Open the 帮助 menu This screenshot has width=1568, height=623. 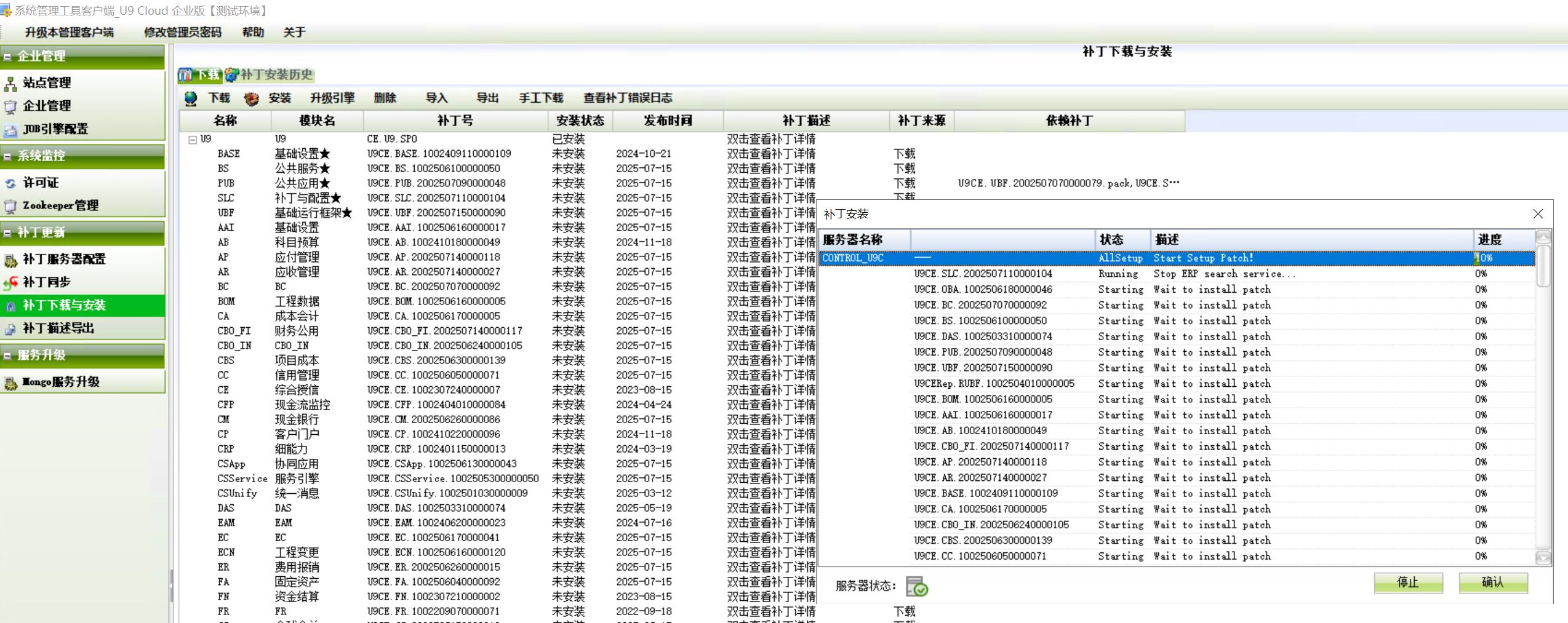point(253,32)
